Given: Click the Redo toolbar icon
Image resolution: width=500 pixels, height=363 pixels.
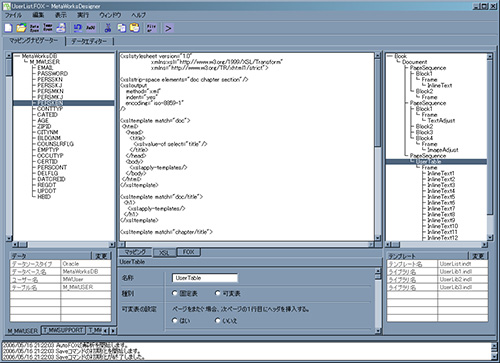Looking at the screenshot, I should coord(91,28).
